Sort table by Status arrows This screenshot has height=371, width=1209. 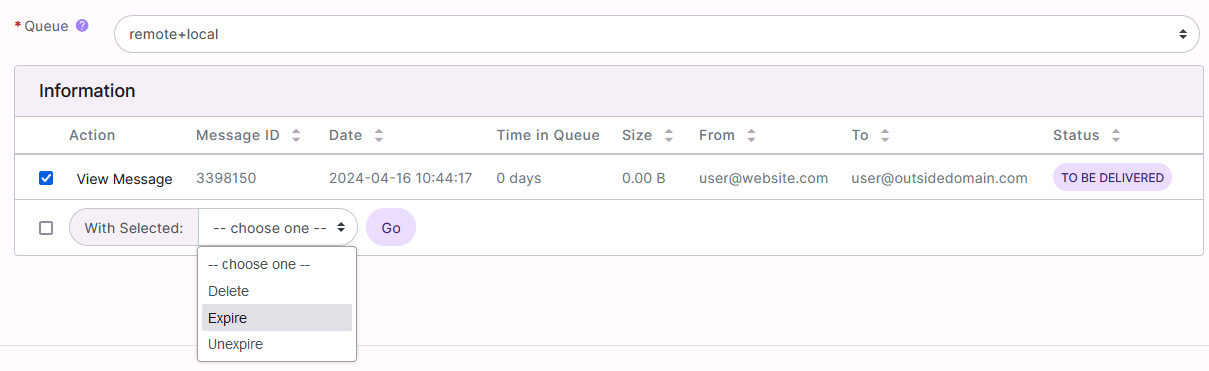(x=1116, y=135)
